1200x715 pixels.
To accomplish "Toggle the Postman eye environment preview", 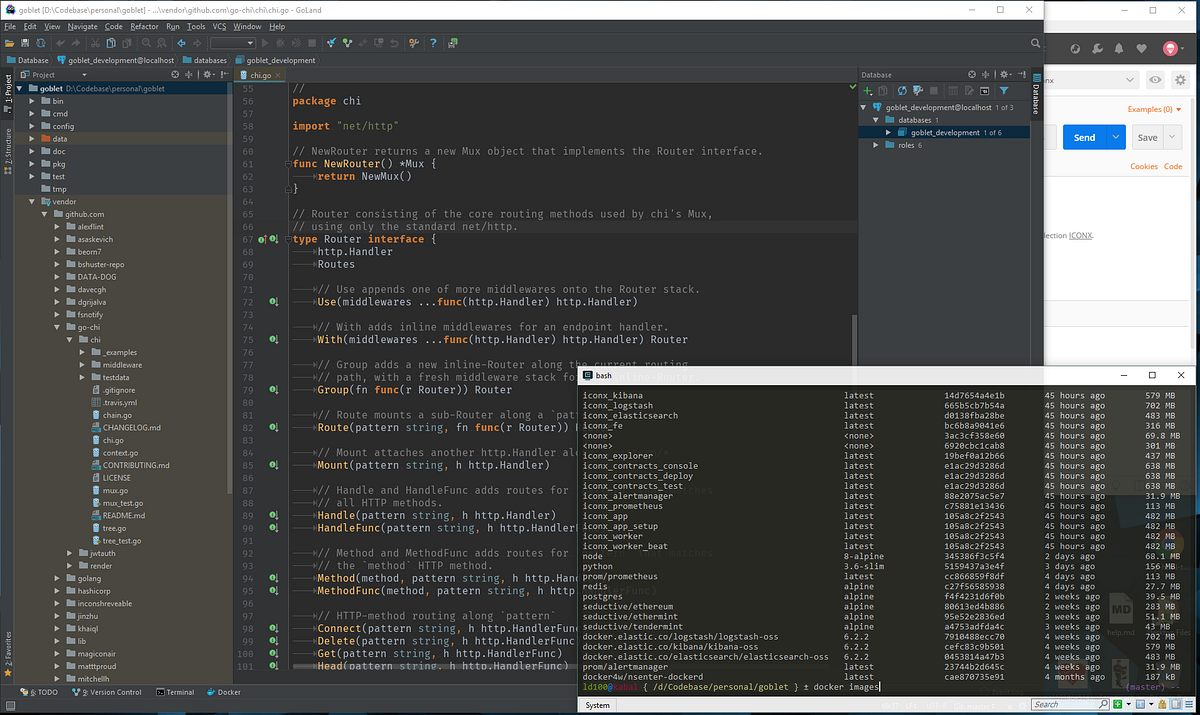I will pyautogui.click(x=1155, y=80).
